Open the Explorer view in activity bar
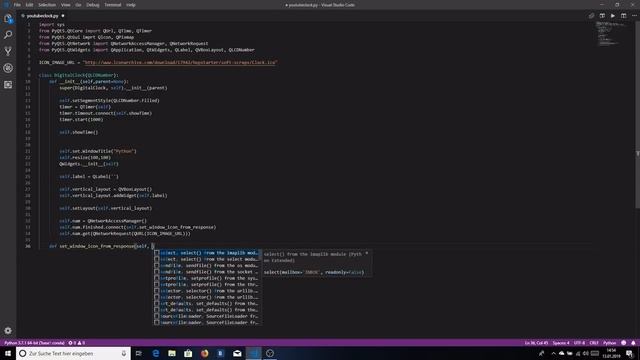Screen dimensions: 640x360 click(x=8, y=18)
